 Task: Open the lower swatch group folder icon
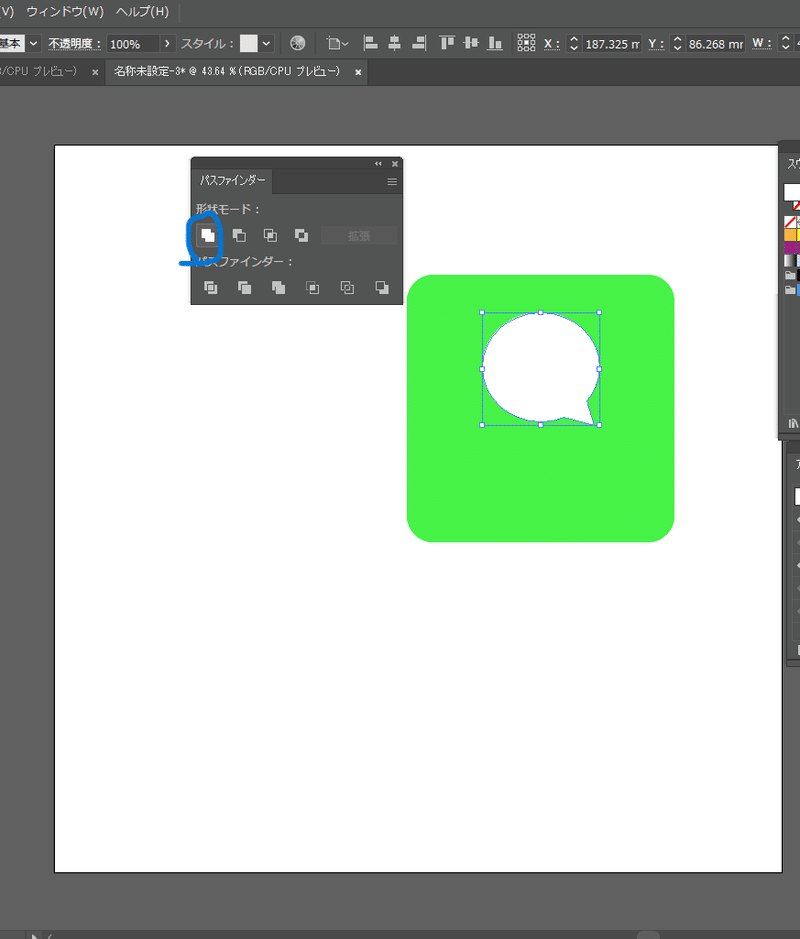[x=790, y=290]
